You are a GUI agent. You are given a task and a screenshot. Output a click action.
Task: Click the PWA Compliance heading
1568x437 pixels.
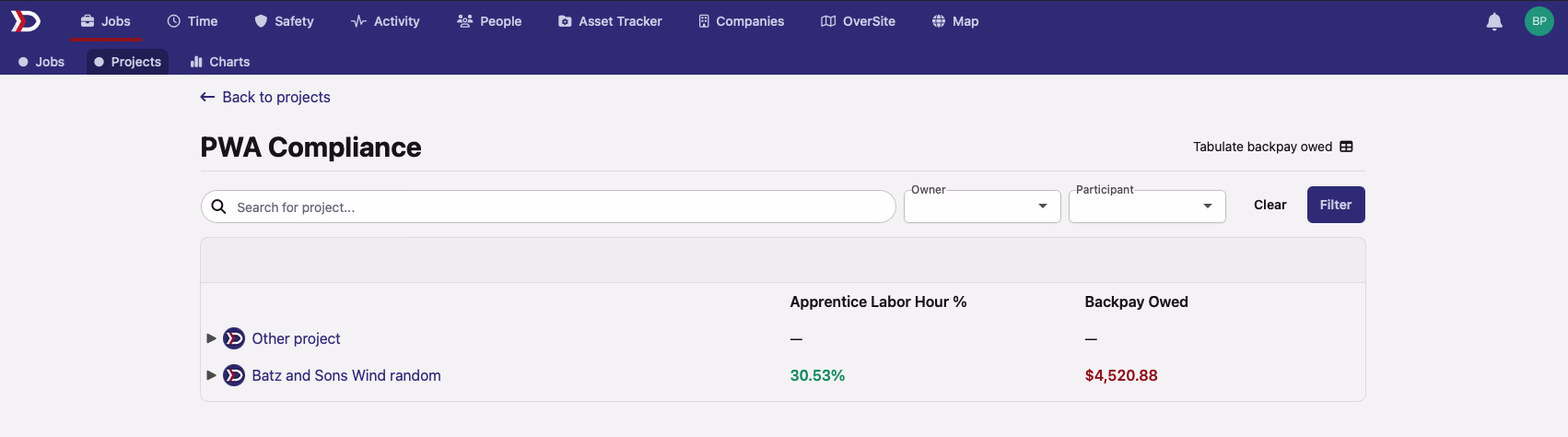pyautogui.click(x=310, y=148)
